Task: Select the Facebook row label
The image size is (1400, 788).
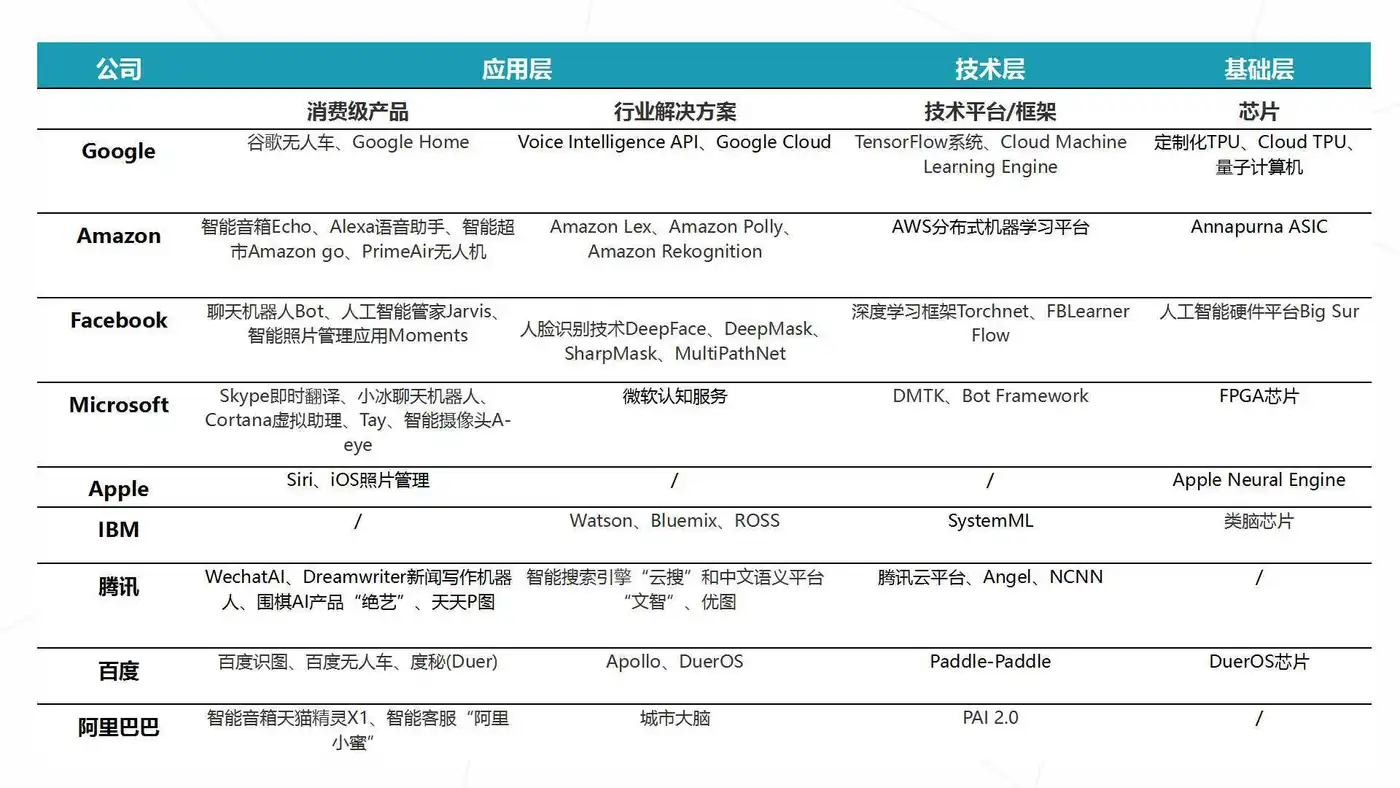Action: (118, 320)
